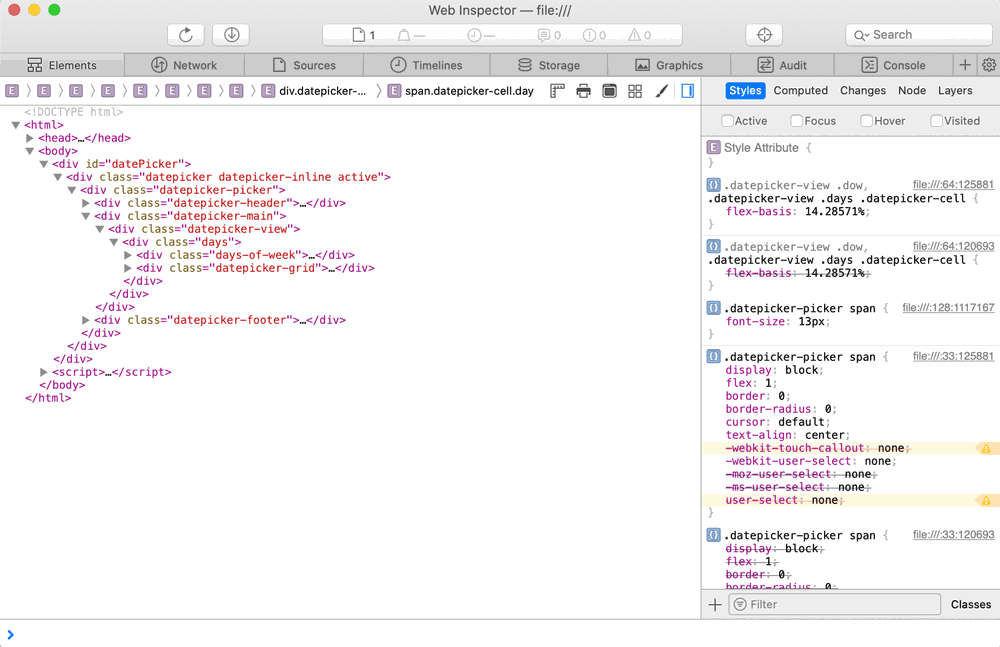Open source link file:///:64:125881

pos(953,184)
